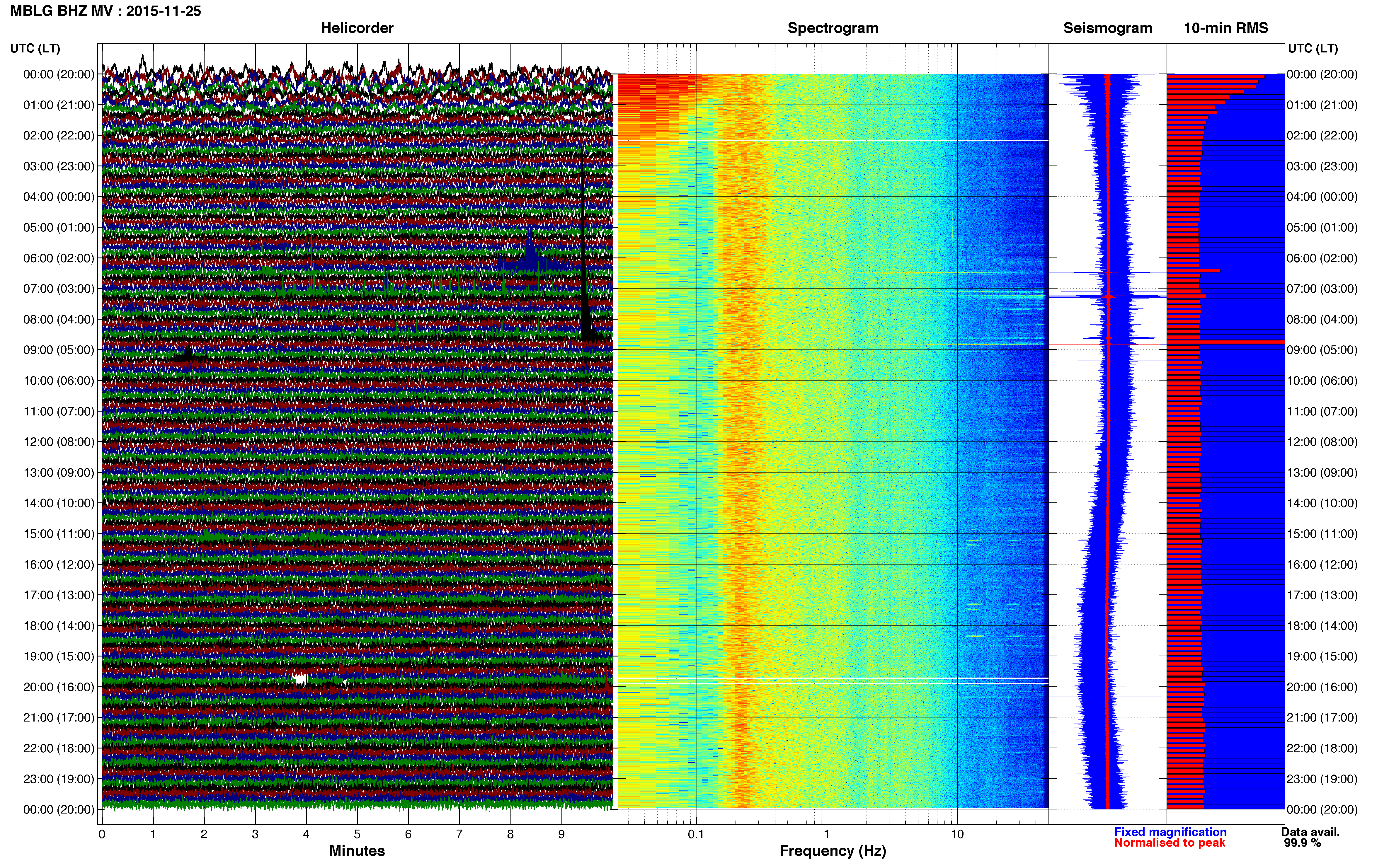Click the "UTC (LT)" label above left axis
1389x868 pixels.
pyautogui.click(x=35, y=48)
